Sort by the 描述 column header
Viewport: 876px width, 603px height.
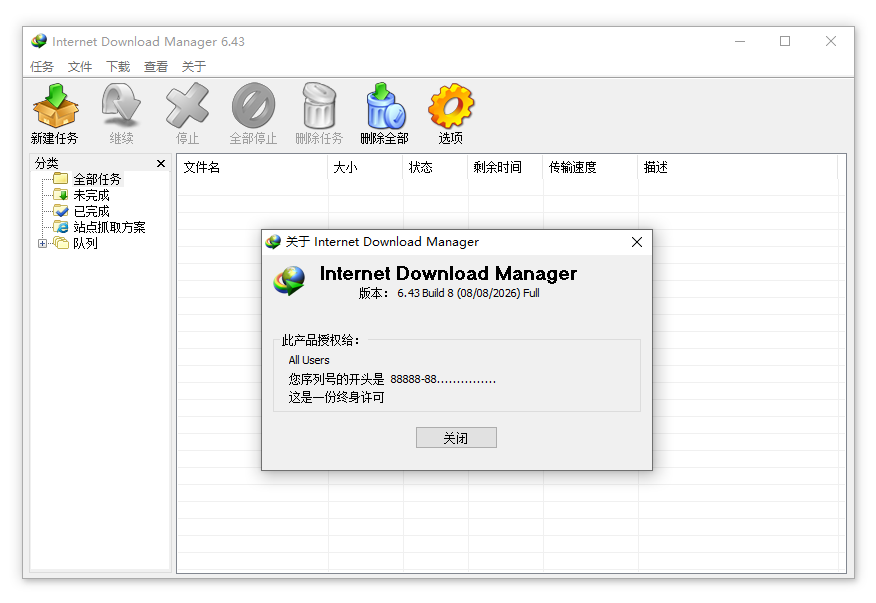pyautogui.click(x=737, y=167)
